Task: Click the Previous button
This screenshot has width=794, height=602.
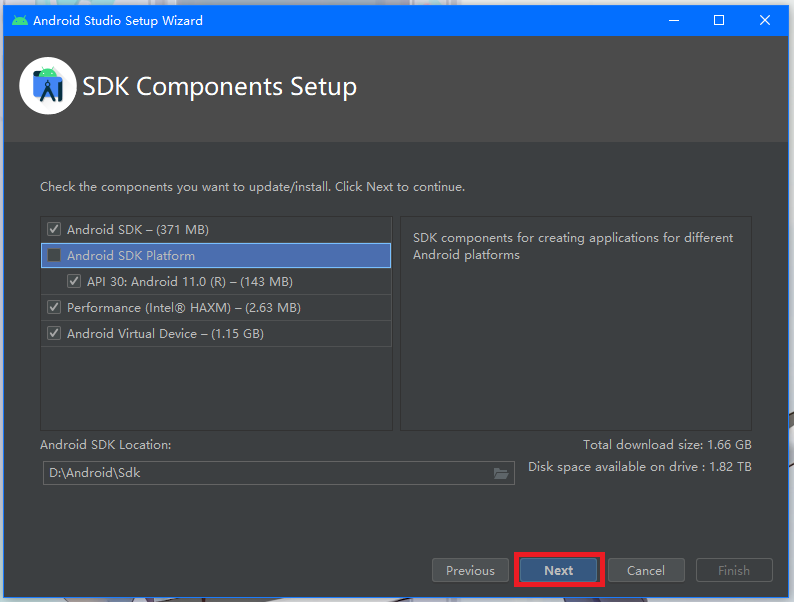Action: pyautogui.click(x=470, y=570)
